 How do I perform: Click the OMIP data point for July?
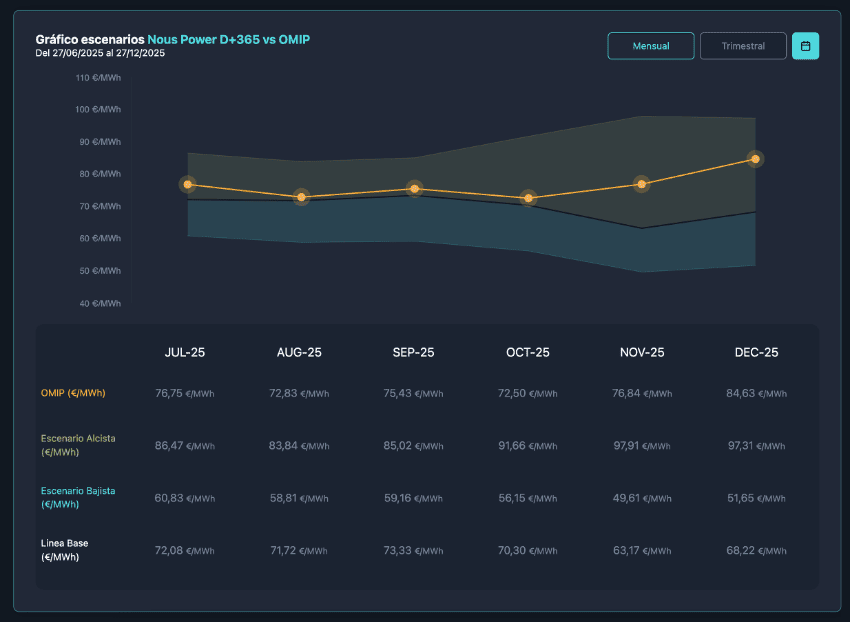pyautogui.click(x=187, y=184)
